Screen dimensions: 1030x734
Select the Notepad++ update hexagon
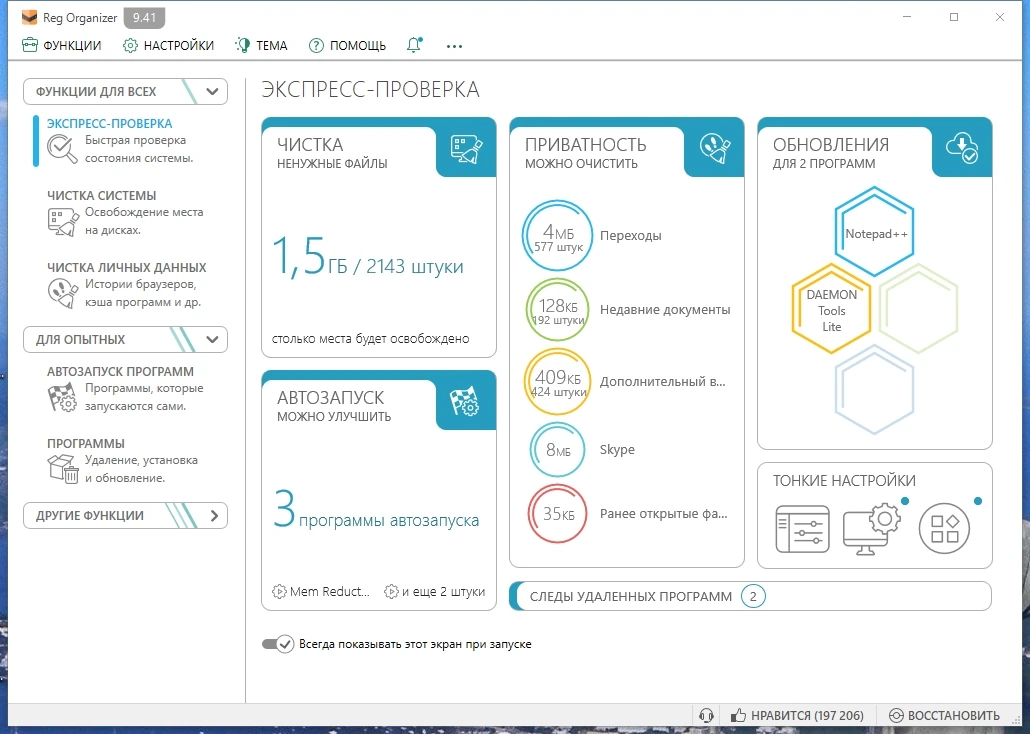(x=874, y=232)
